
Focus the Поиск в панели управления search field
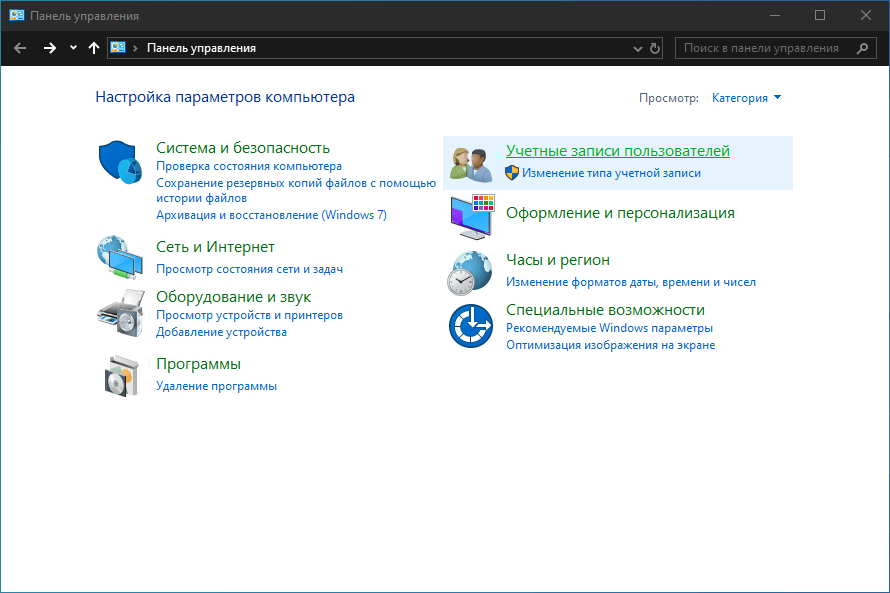(x=776, y=48)
